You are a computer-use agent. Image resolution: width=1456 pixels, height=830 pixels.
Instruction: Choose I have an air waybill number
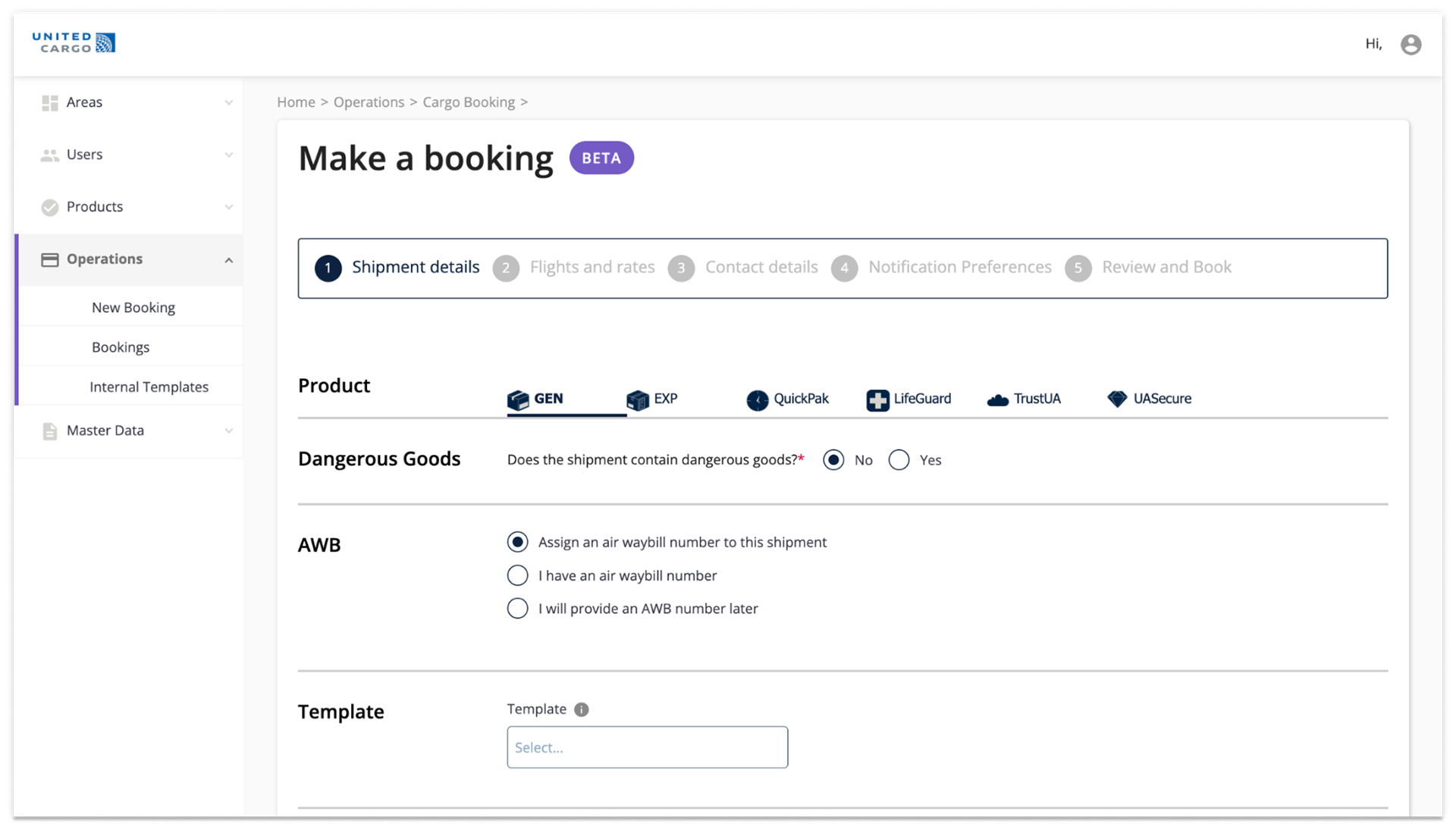click(518, 575)
